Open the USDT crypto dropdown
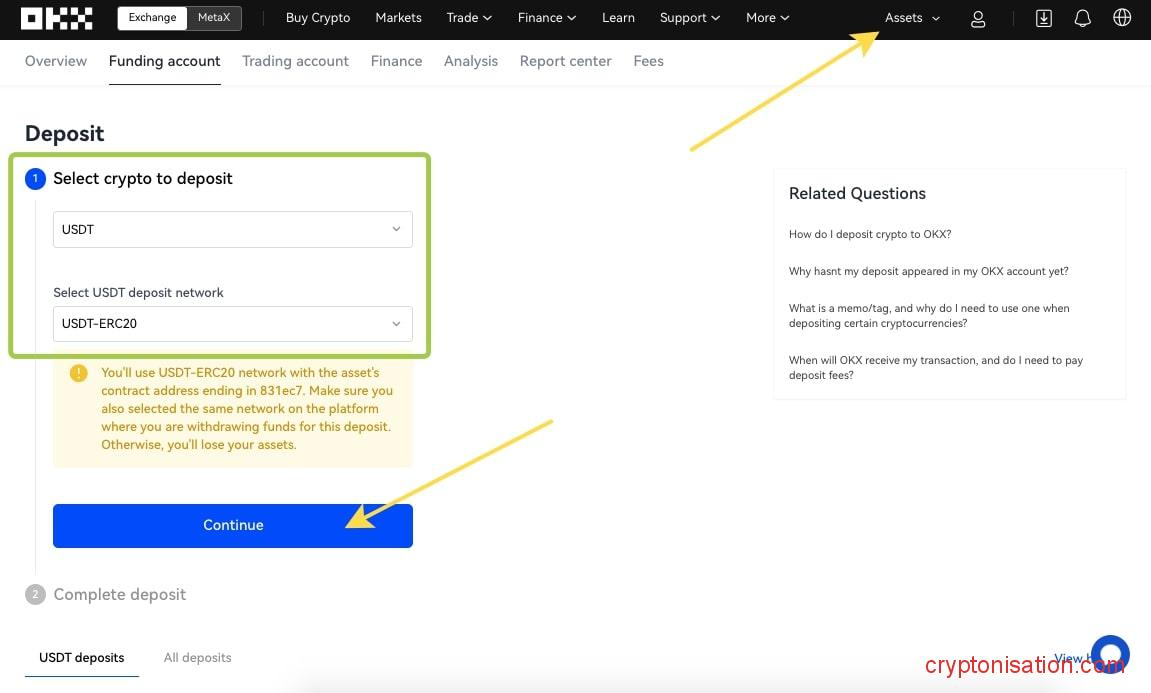1151x693 pixels. [232, 229]
